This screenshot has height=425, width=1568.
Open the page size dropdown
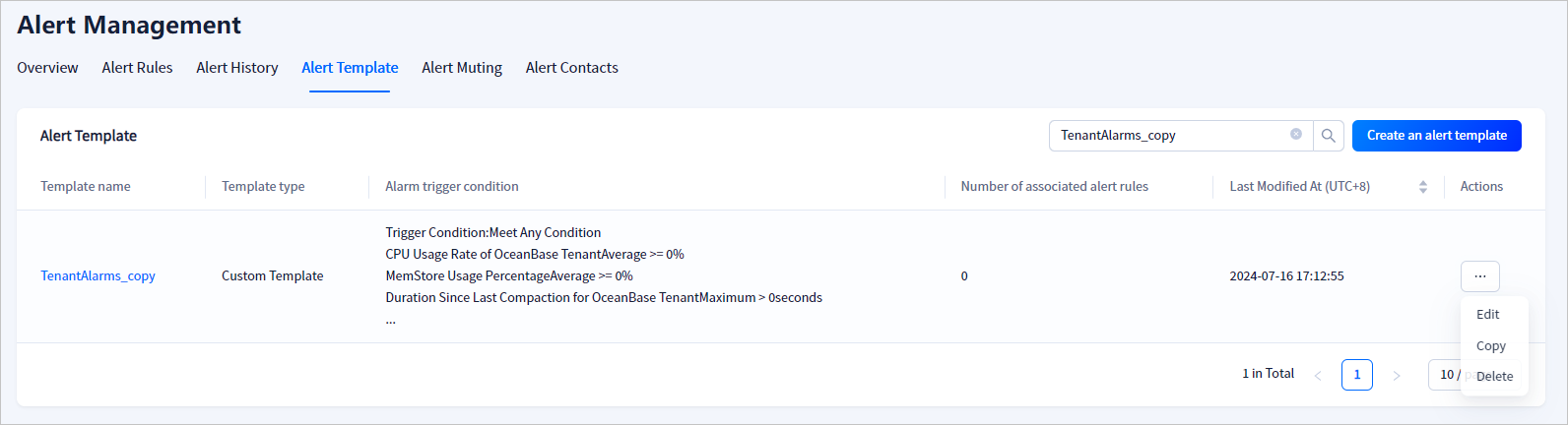coord(1446,375)
